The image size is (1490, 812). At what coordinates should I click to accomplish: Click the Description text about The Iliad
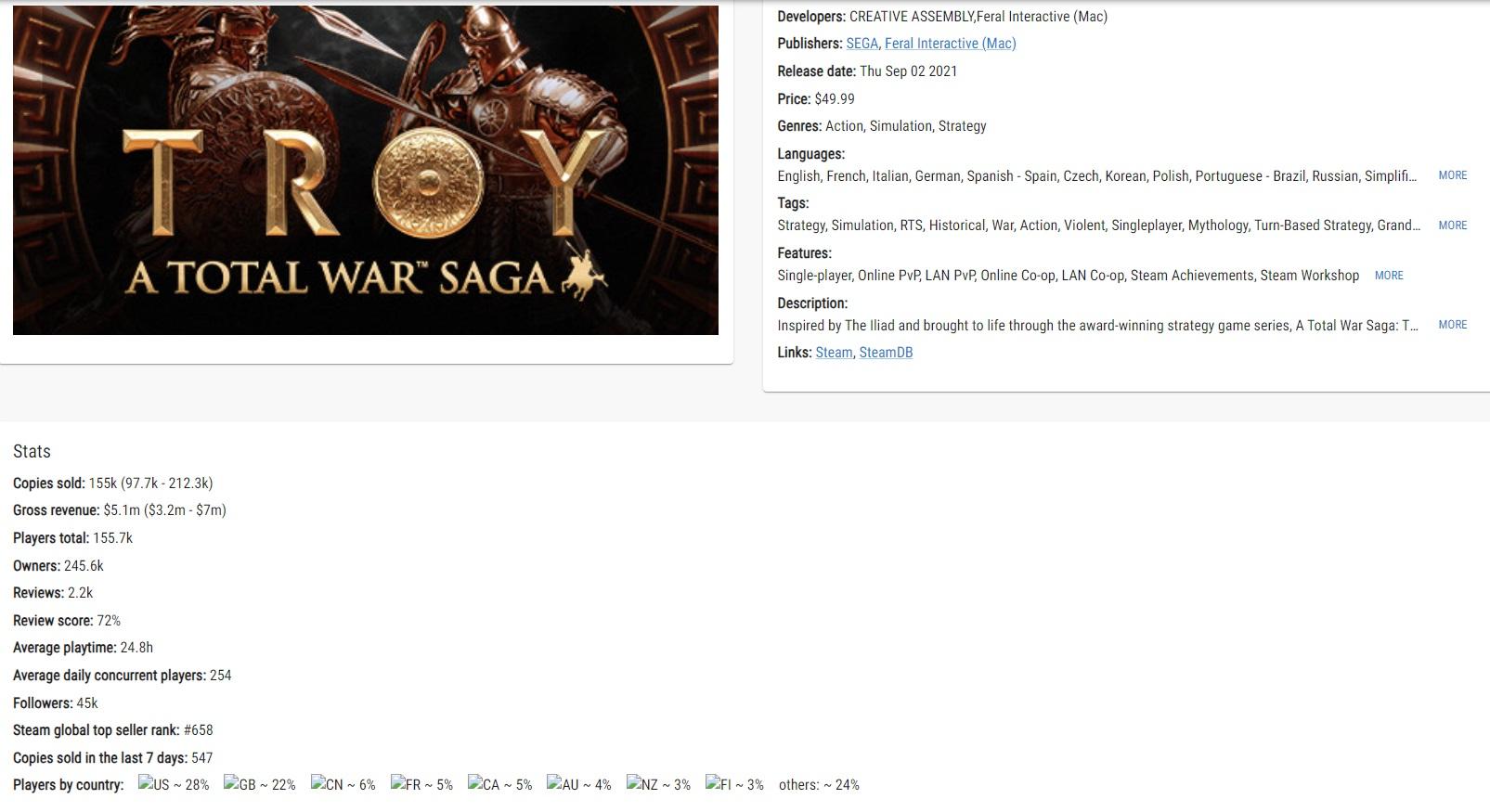pyautogui.click(x=1098, y=326)
